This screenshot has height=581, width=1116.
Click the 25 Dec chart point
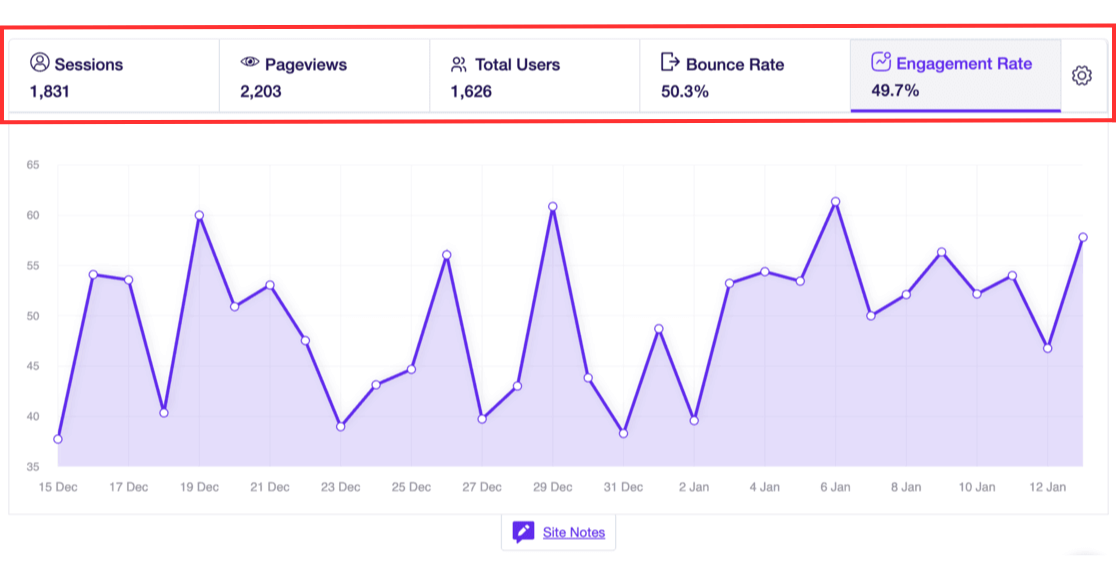point(411,370)
